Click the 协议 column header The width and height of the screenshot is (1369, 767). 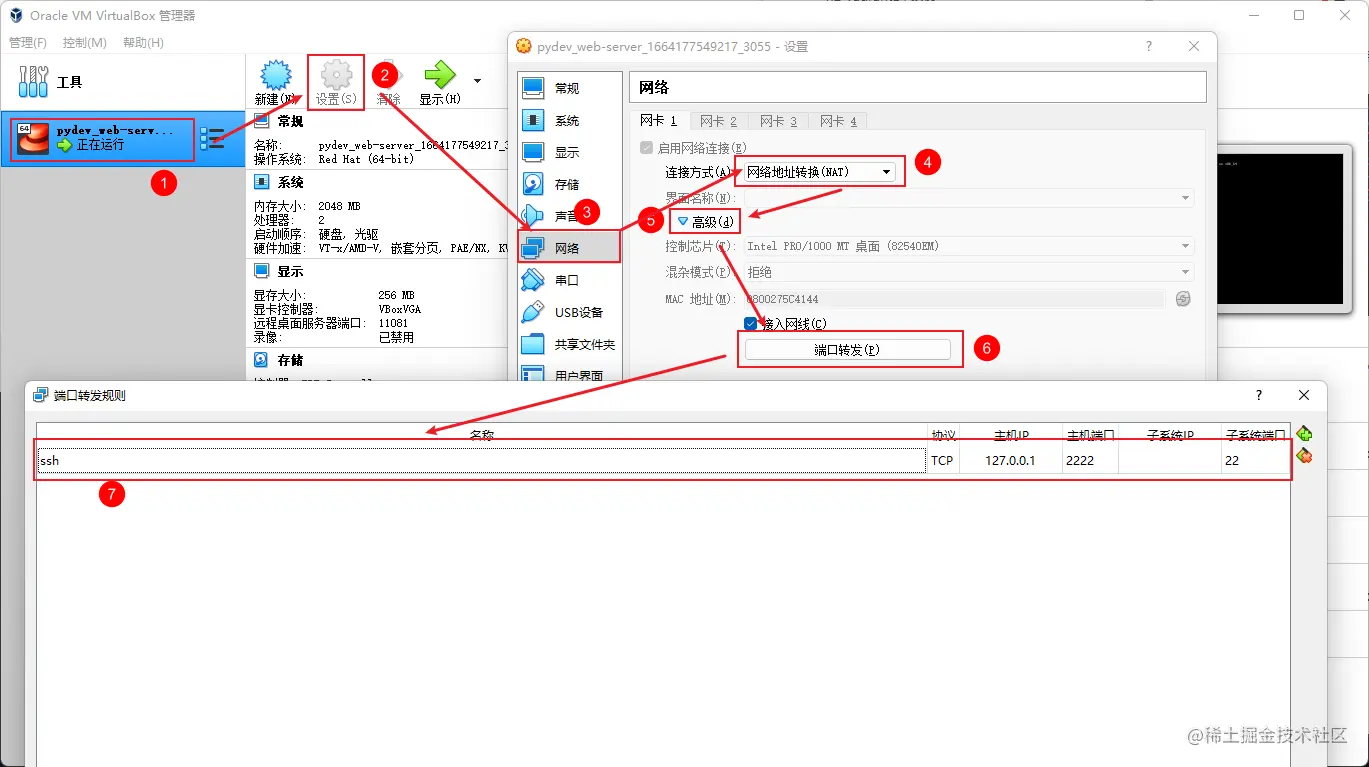[x=943, y=435]
